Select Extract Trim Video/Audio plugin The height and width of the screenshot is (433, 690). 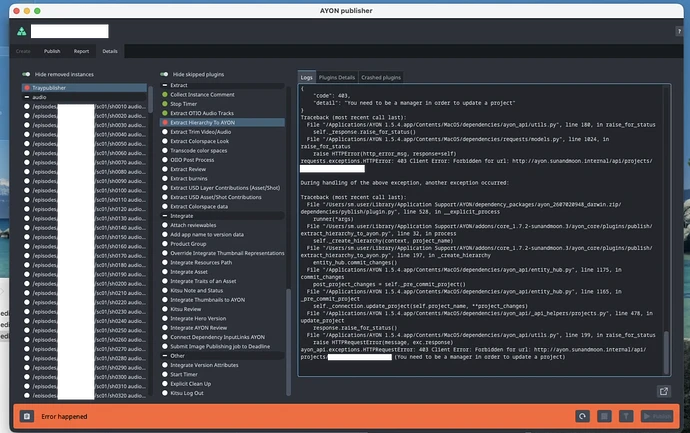coord(222,132)
